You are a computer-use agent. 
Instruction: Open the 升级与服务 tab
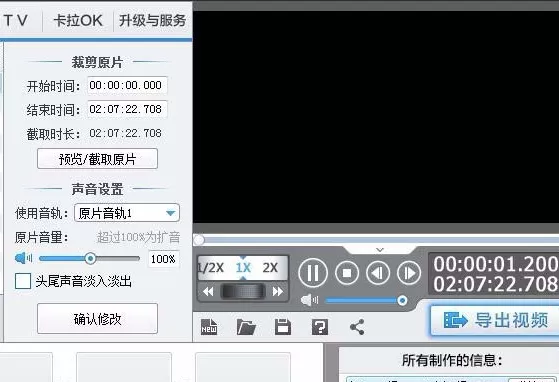153,20
